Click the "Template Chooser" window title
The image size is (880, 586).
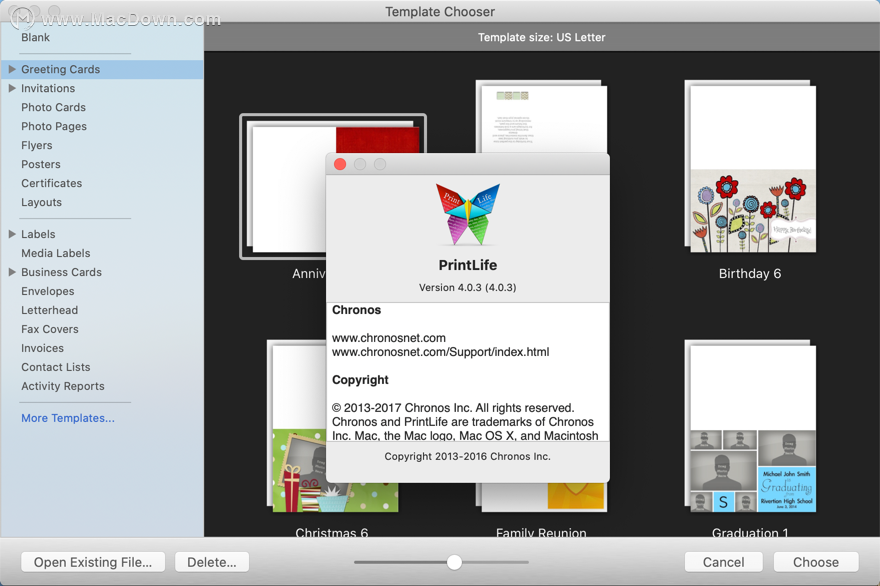point(440,12)
